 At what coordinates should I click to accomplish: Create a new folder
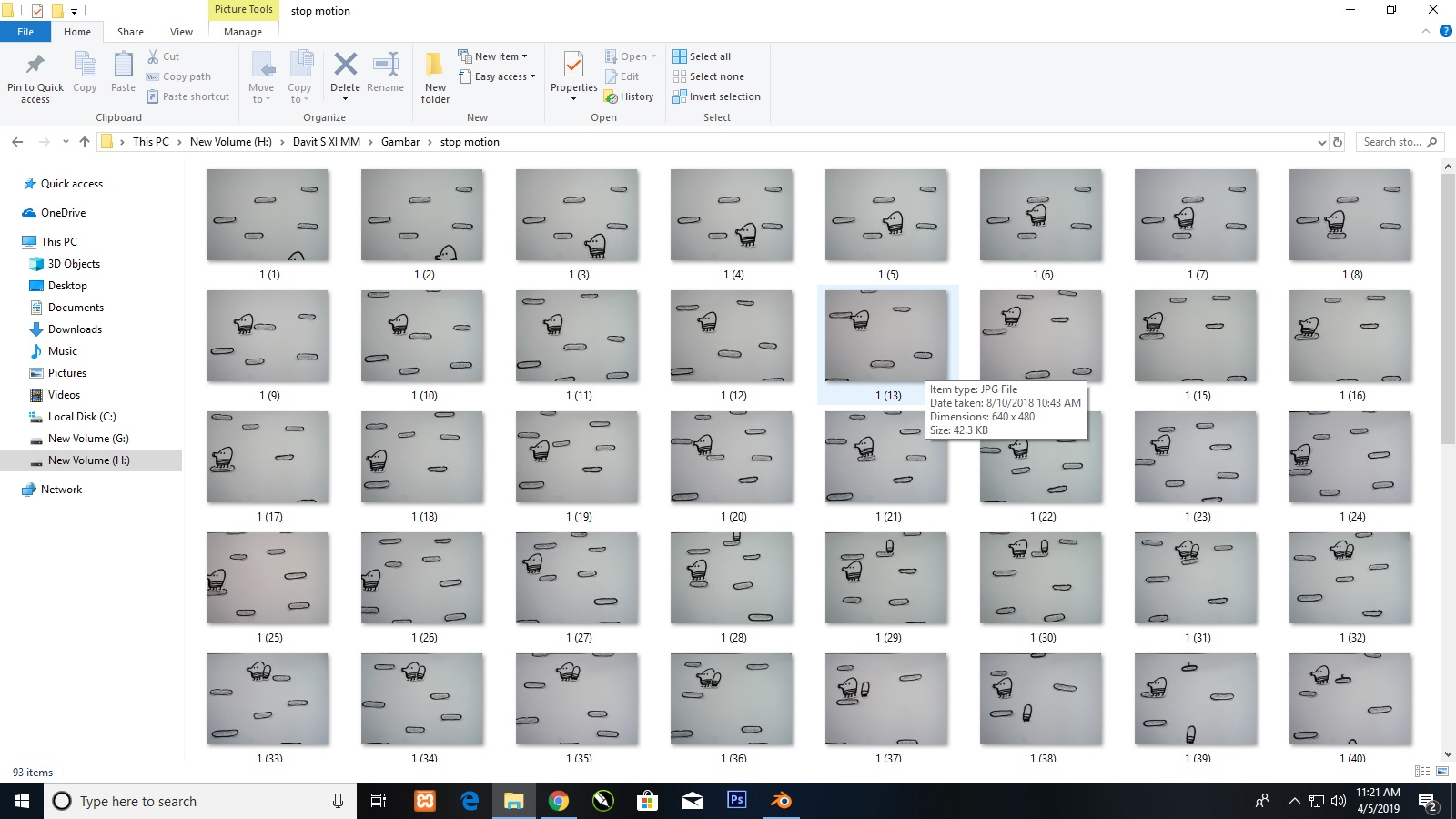pyautogui.click(x=434, y=77)
